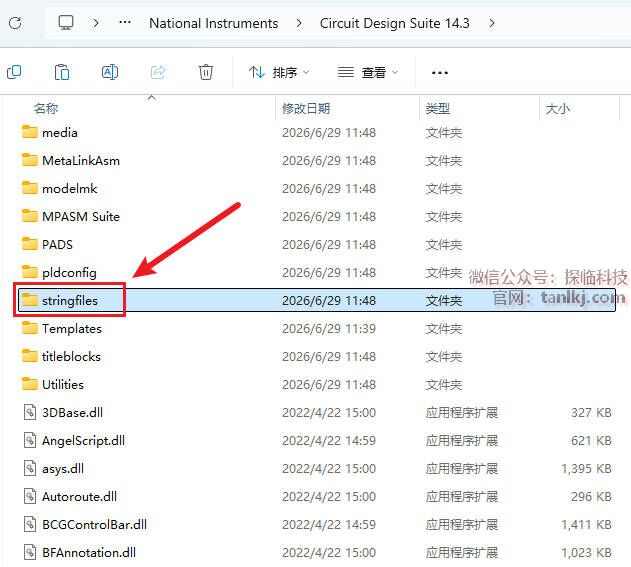Click the titleblocks folder name
The width and height of the screenshot is (631, 567).
pos(71,357)
